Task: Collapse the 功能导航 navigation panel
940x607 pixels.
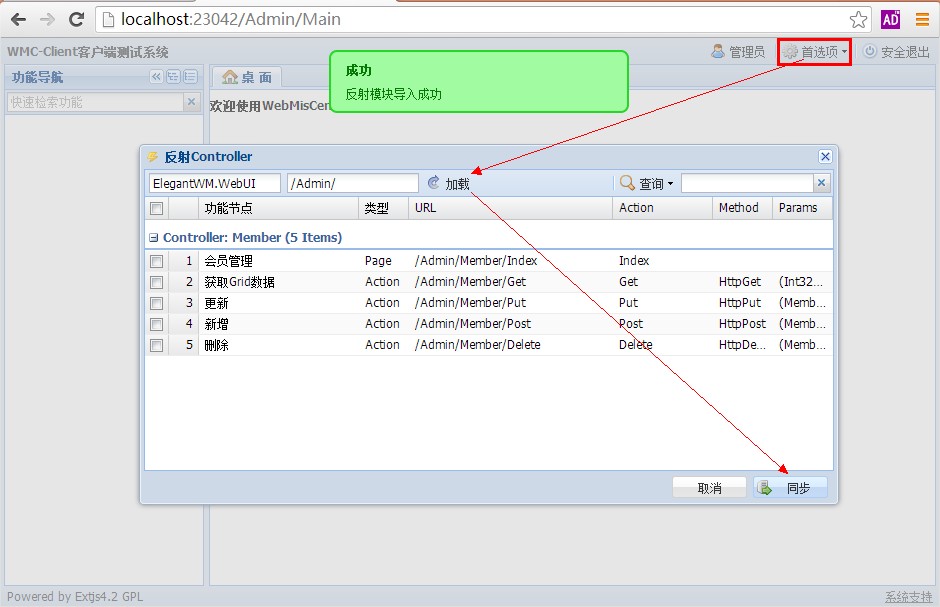Action: 156,77
